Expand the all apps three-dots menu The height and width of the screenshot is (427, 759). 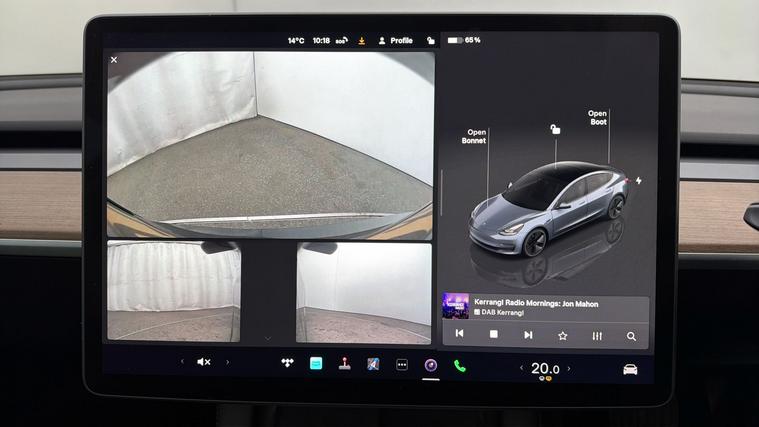(x=402, y=365)
